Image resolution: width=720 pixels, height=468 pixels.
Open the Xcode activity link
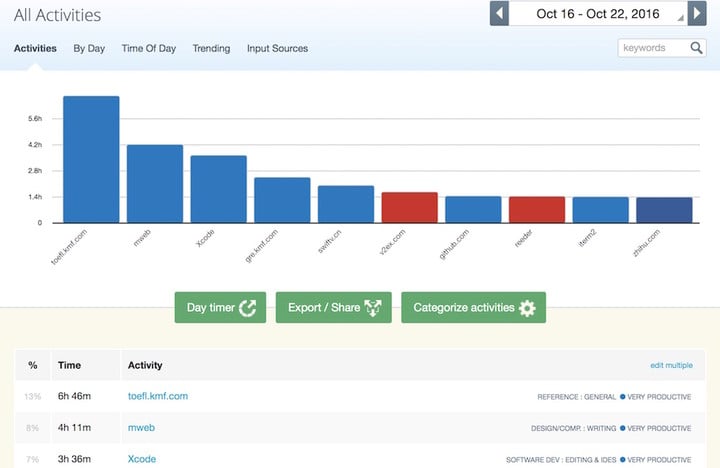pos(142,459)
